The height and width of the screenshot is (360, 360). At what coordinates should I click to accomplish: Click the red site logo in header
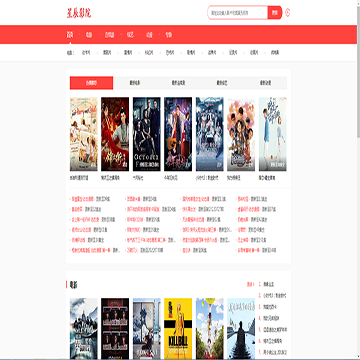[79, 13]
